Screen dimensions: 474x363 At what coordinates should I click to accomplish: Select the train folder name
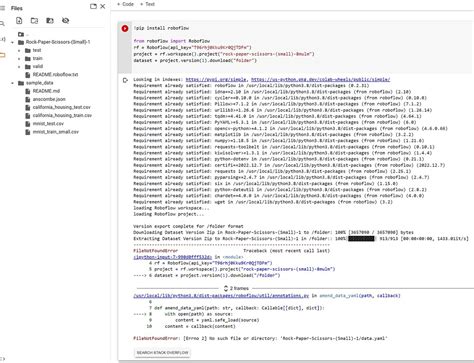(x=38, y=59)
